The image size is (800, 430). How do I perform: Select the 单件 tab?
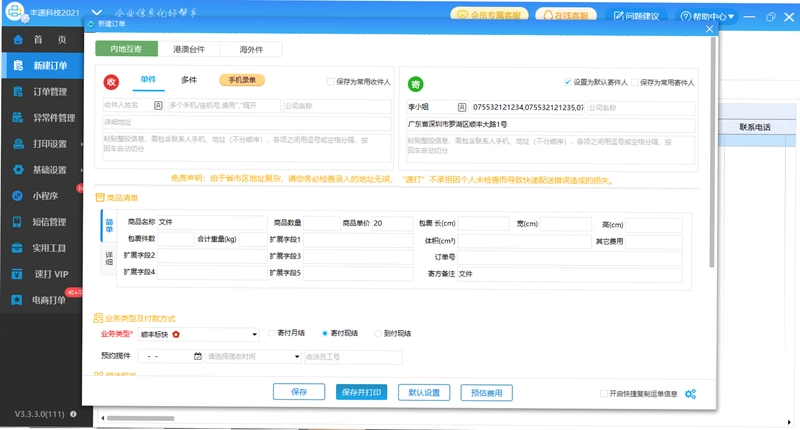point(148,80)
